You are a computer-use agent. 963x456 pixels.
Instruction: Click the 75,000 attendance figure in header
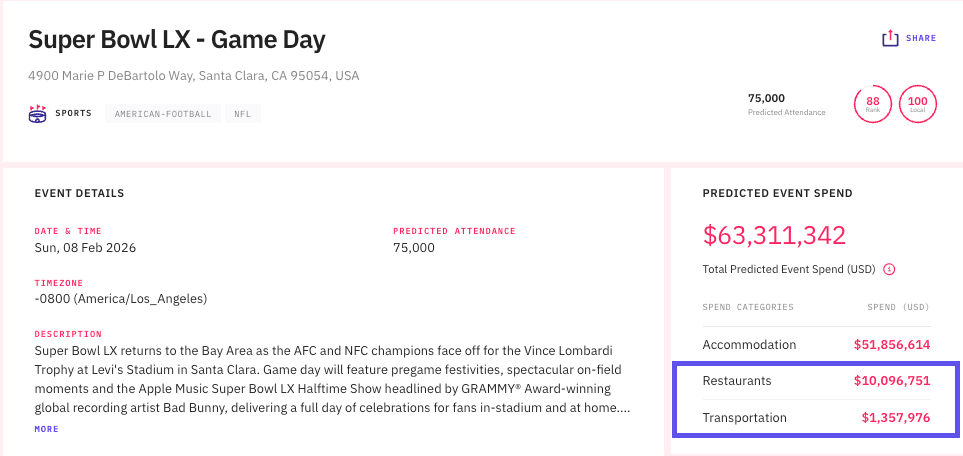(766, 98)
